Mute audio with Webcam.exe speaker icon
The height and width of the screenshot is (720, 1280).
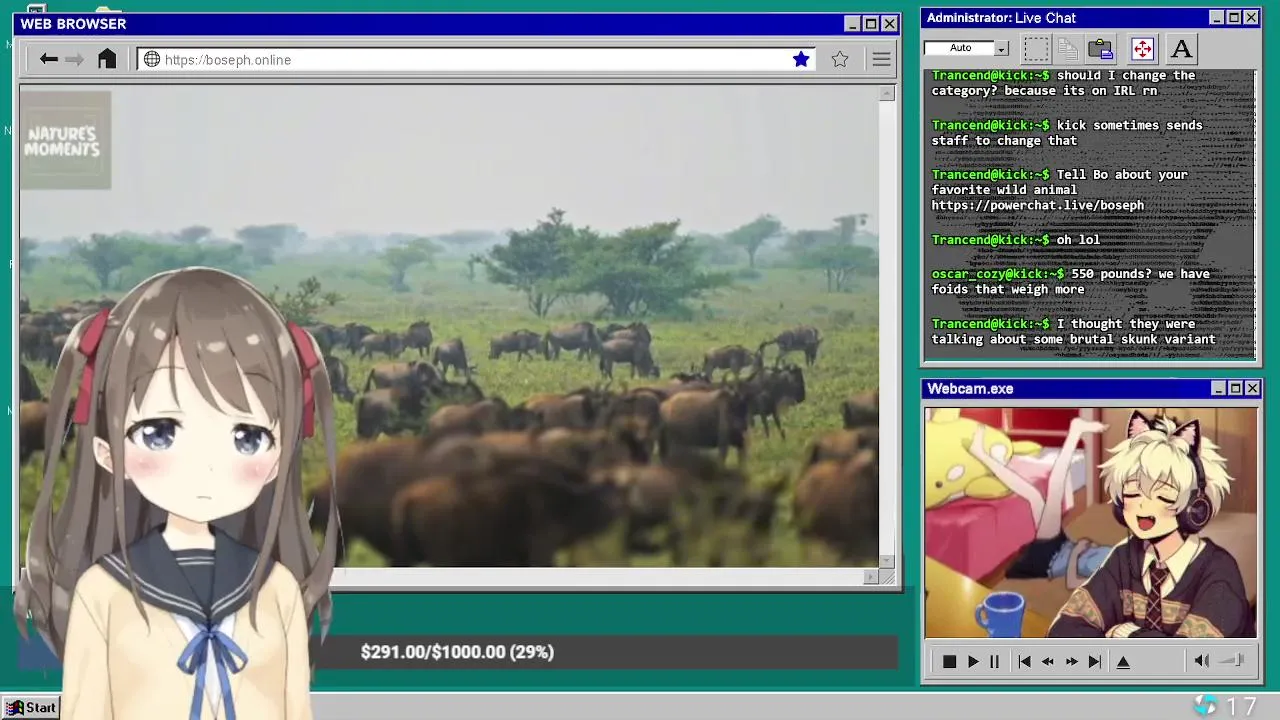1202,661
